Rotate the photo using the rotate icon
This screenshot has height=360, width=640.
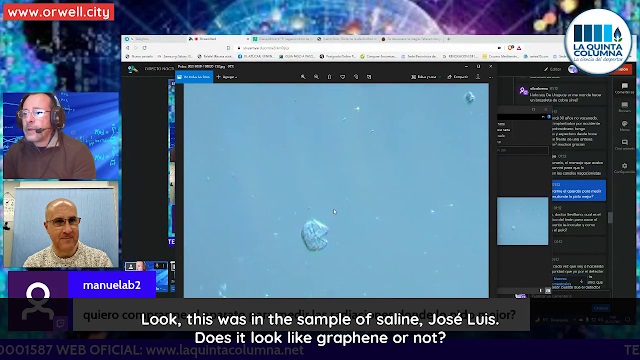(x=356, y=77)
